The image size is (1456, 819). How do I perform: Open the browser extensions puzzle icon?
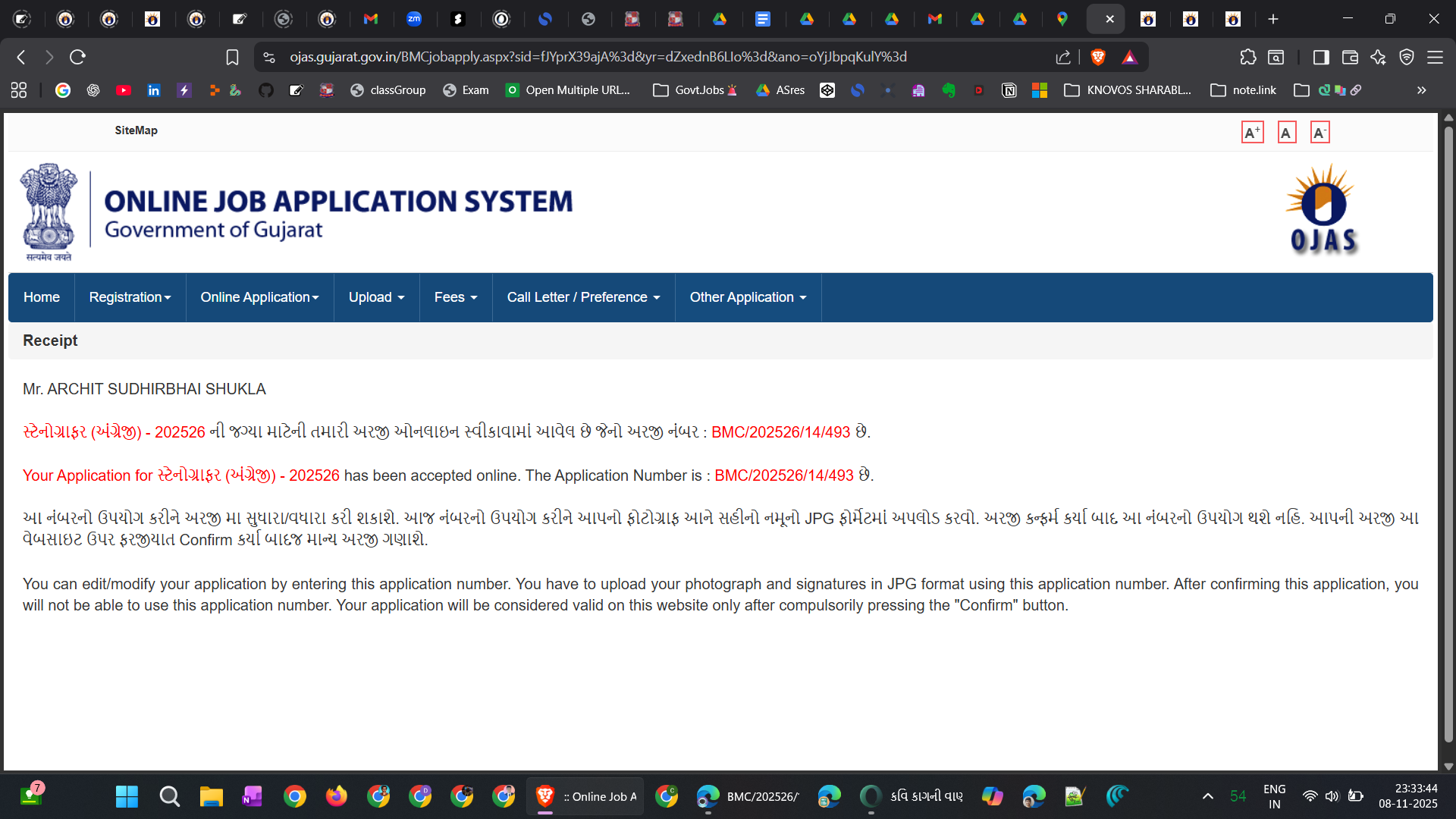pyautogui.click(x=1247, y=57)
